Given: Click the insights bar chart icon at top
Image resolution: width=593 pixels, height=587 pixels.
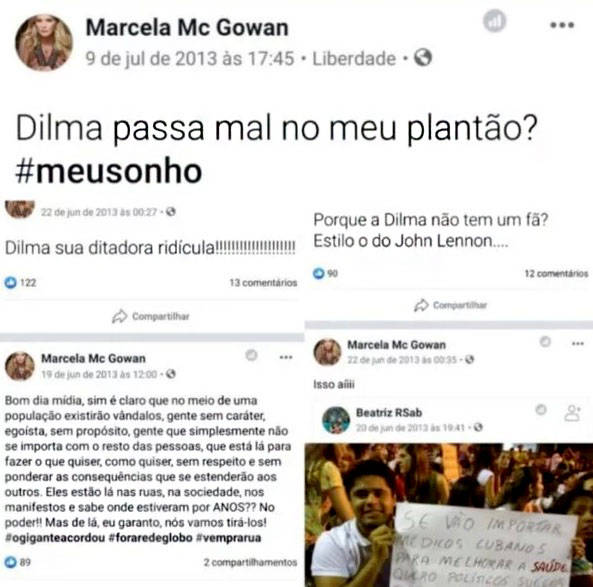Looking at the screenshot, I should [x=495, y=21].
